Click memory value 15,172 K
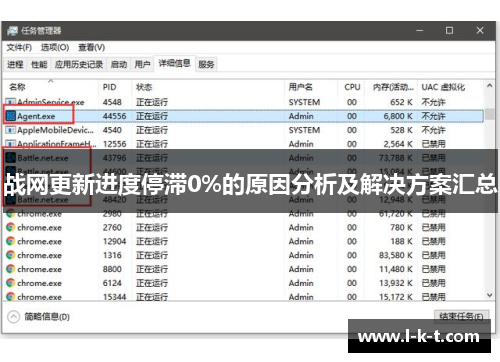 [396, 296]
